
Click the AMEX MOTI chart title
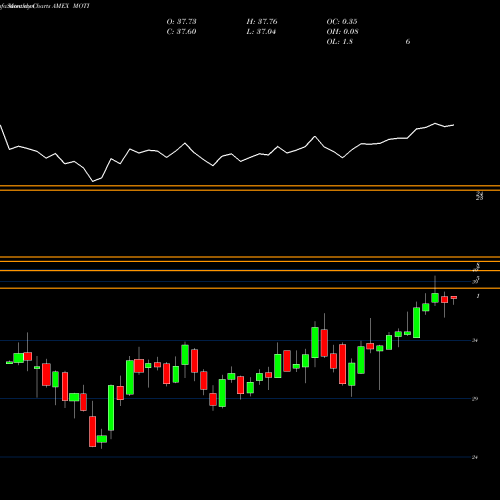pyautogui.click(x=71, y=6)
